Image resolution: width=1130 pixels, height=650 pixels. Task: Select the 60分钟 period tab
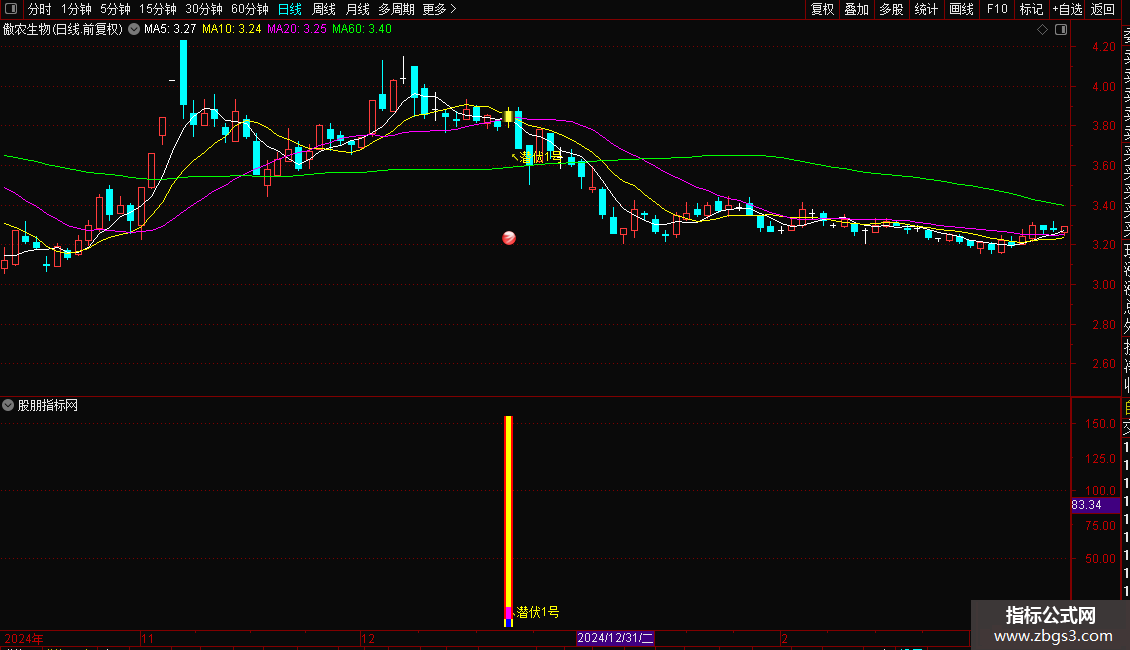[249, 9]
